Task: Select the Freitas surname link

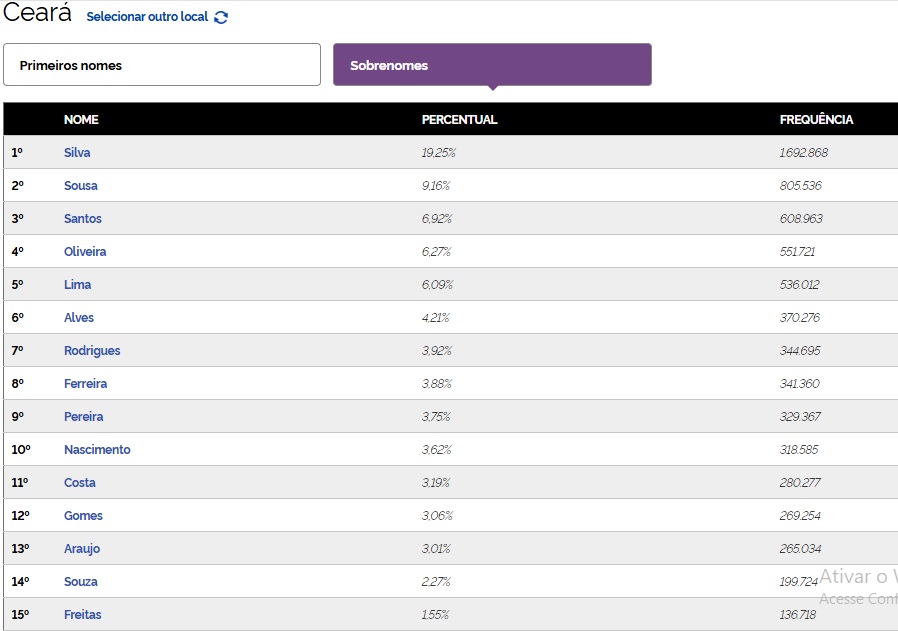Action: click(83, 615)
